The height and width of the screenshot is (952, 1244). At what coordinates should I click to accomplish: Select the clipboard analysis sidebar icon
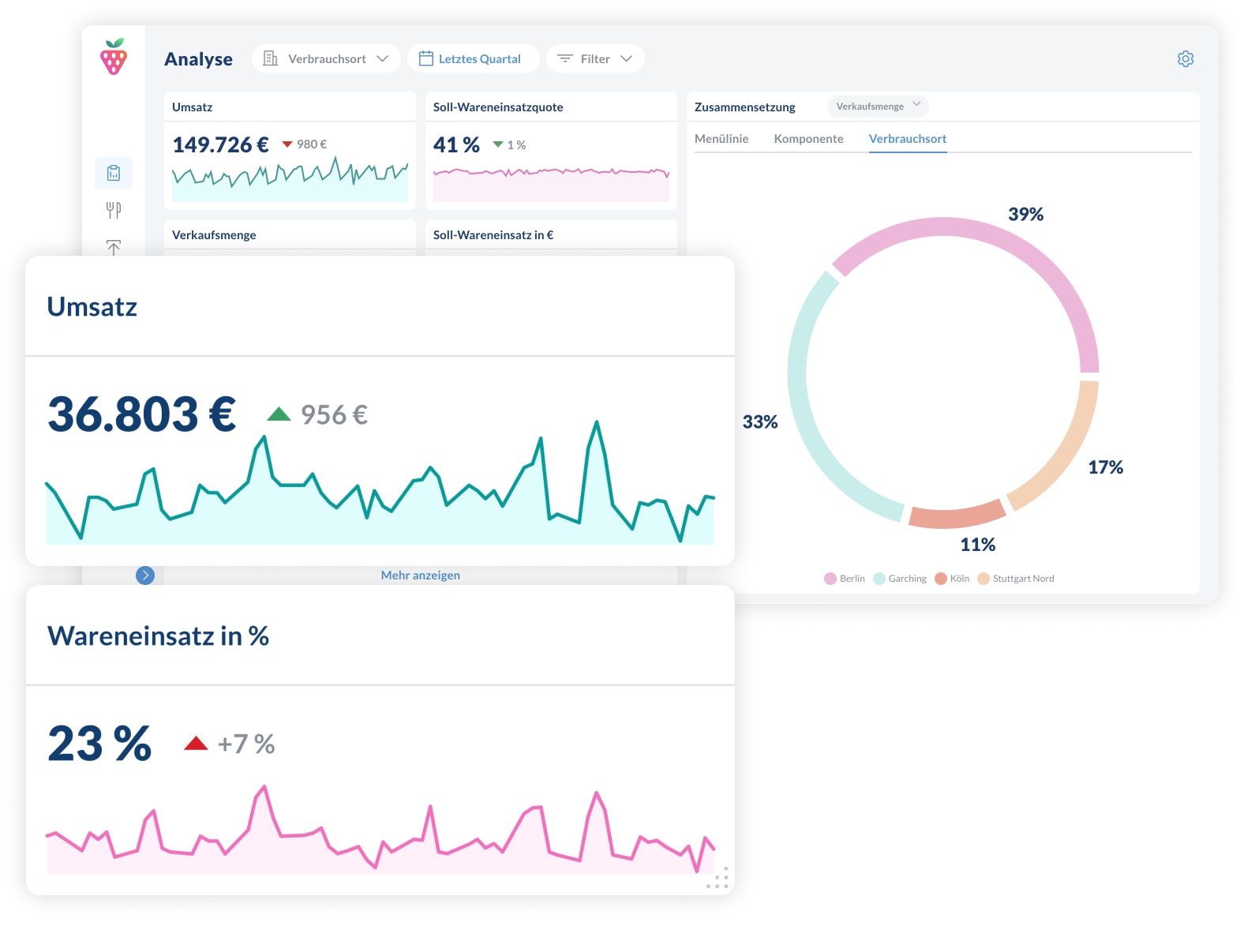(x=114, y=173)
